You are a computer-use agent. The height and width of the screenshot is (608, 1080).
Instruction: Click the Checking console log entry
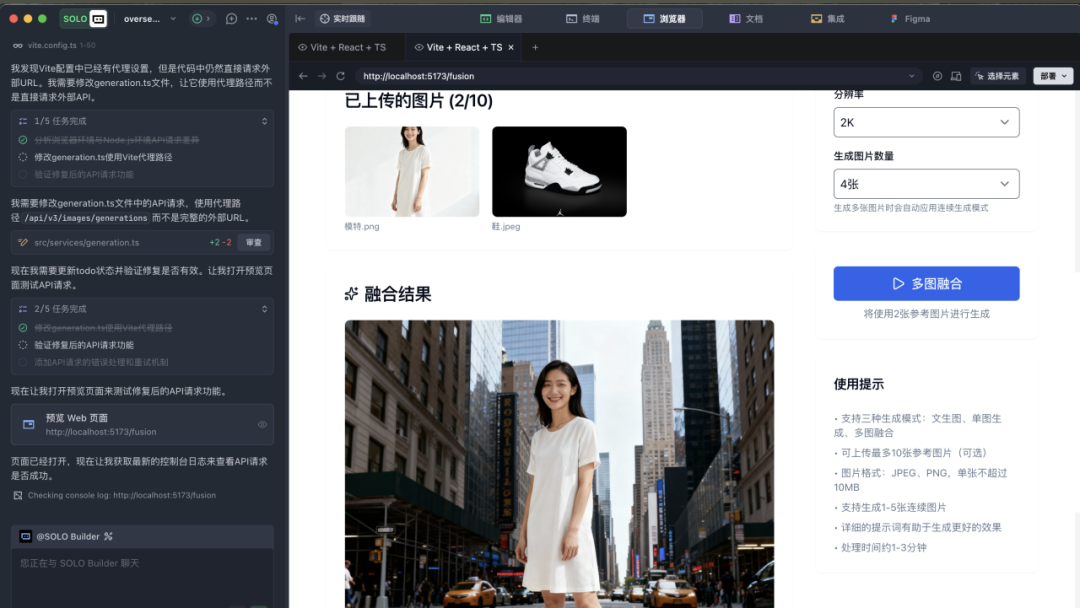tap(114, 495)
